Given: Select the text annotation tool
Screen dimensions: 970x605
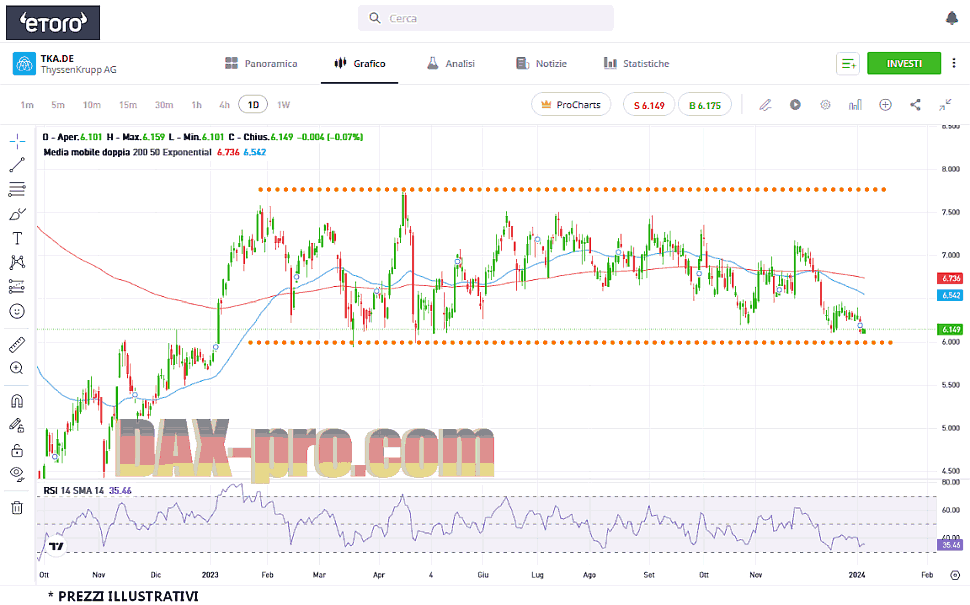Looking at the screenshot, I should tap(17, 238).
